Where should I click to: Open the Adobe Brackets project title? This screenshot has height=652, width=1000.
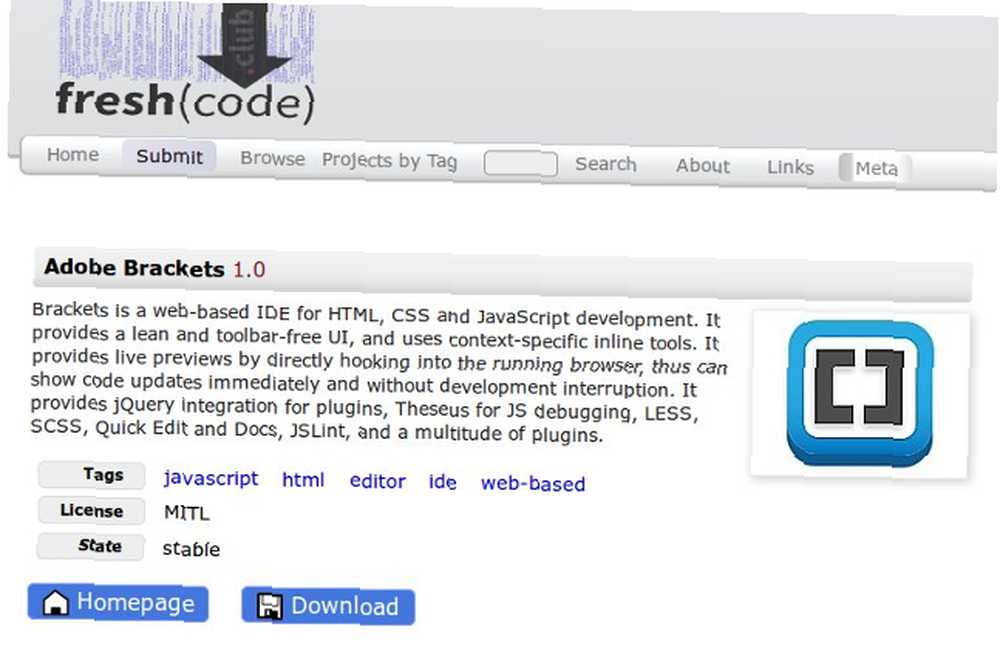(x=135, y=267)
